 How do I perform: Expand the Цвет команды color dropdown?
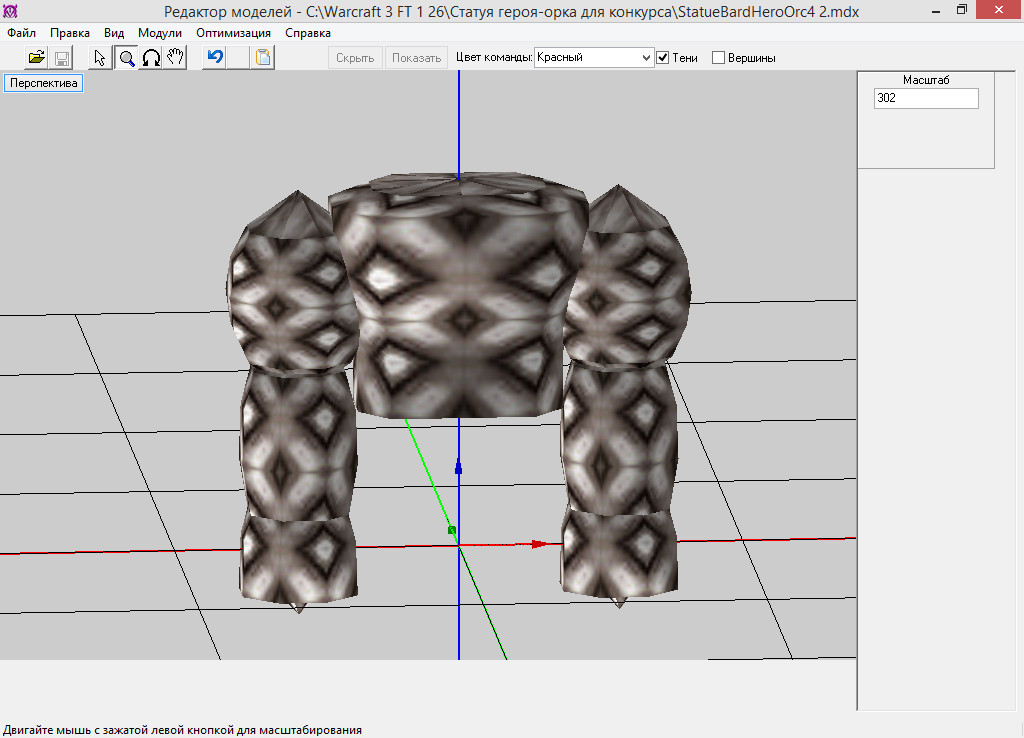[x=645, y=58]
